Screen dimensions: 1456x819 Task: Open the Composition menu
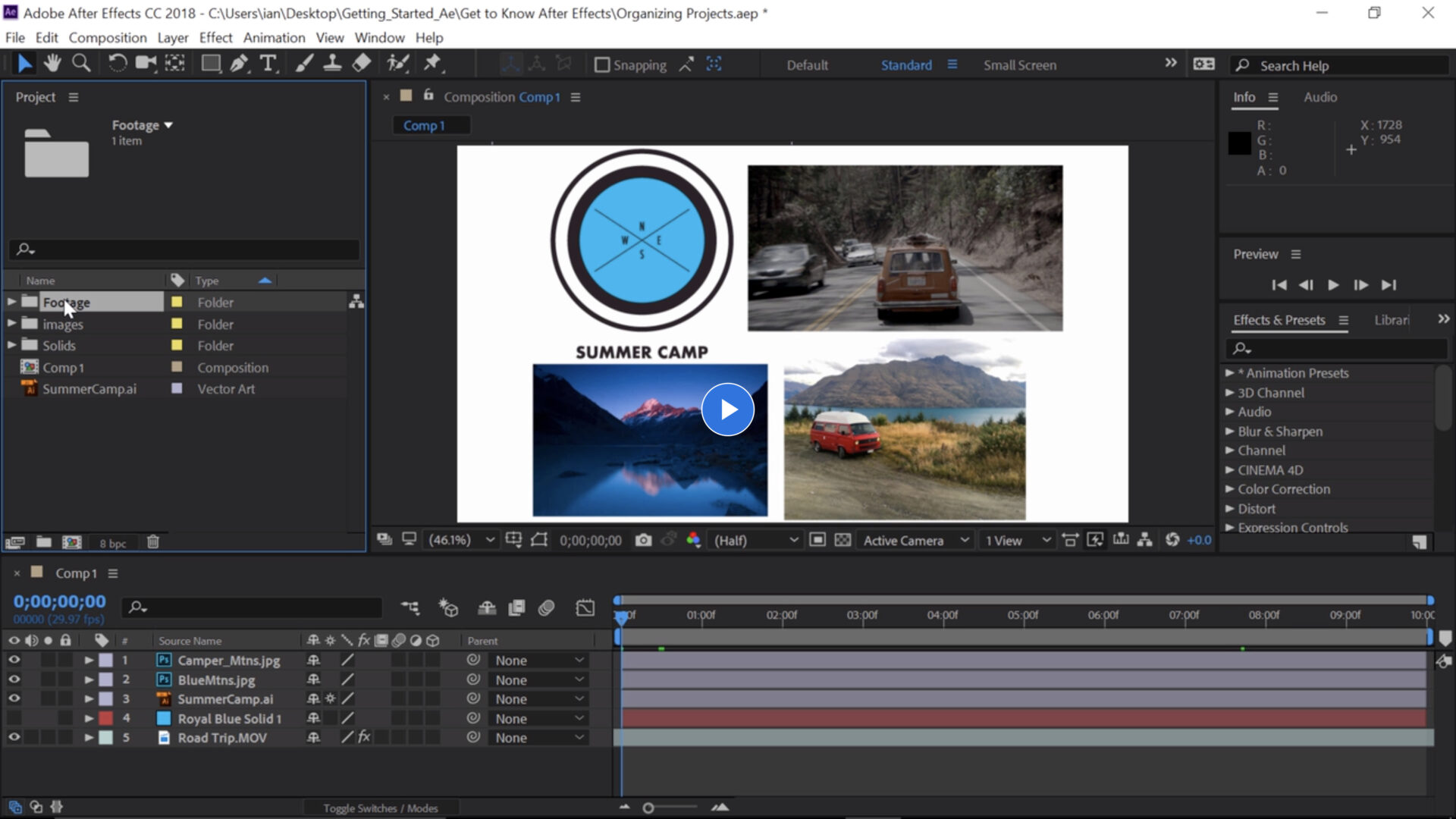pyautogui.click(x=108, y=37)
